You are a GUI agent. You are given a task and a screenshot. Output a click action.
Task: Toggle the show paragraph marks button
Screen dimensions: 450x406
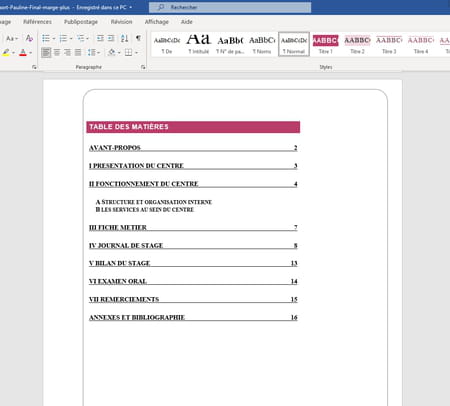point(138,38)
